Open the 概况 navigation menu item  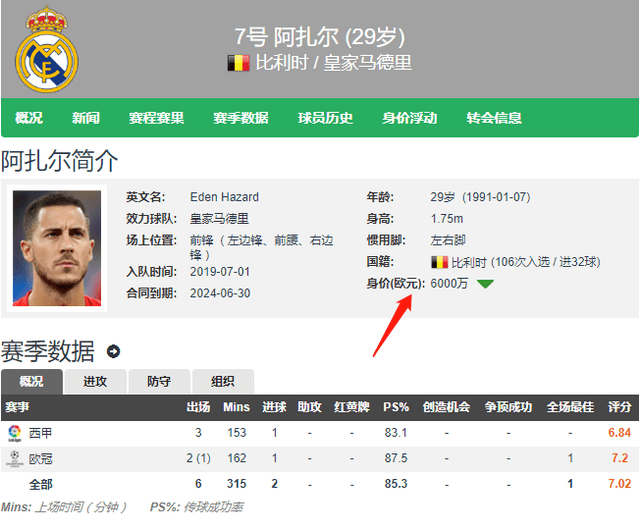click(29, 118)
